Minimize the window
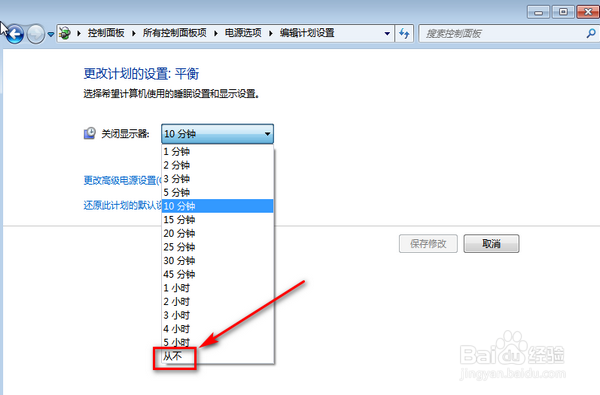 pyautogui.click(x=538, y=12)
